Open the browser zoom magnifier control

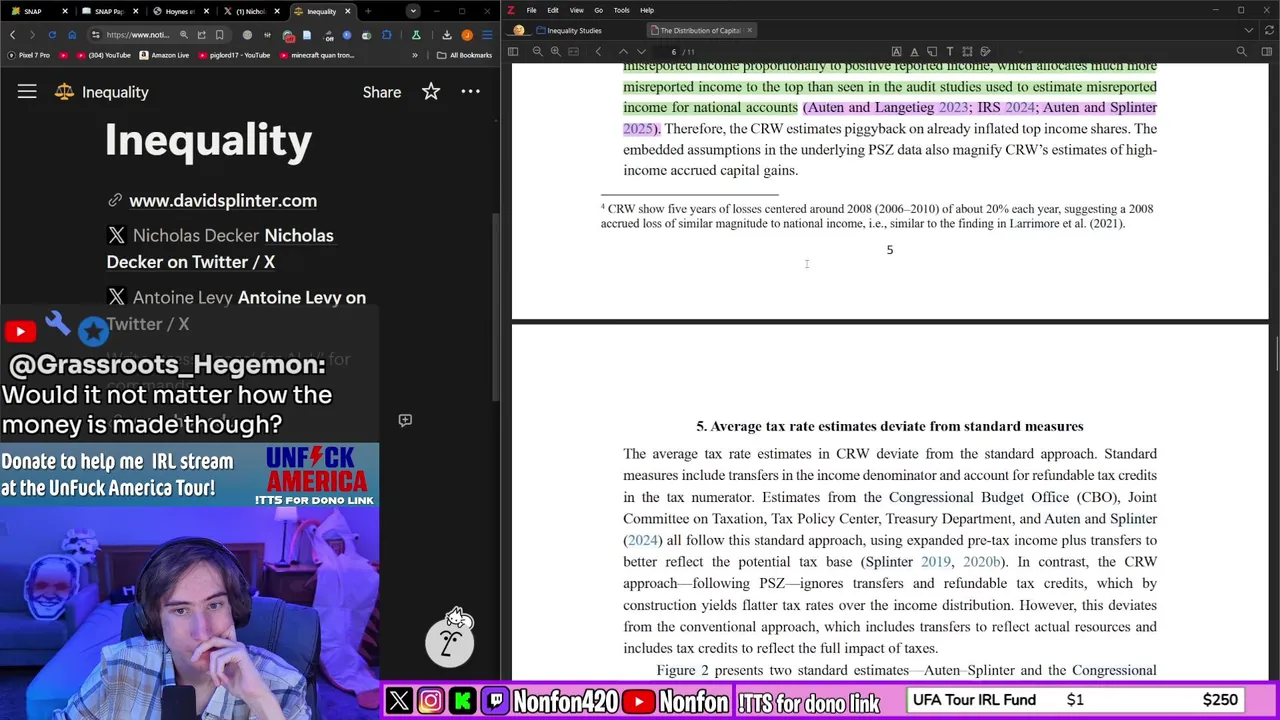click(x=184, y=35)
